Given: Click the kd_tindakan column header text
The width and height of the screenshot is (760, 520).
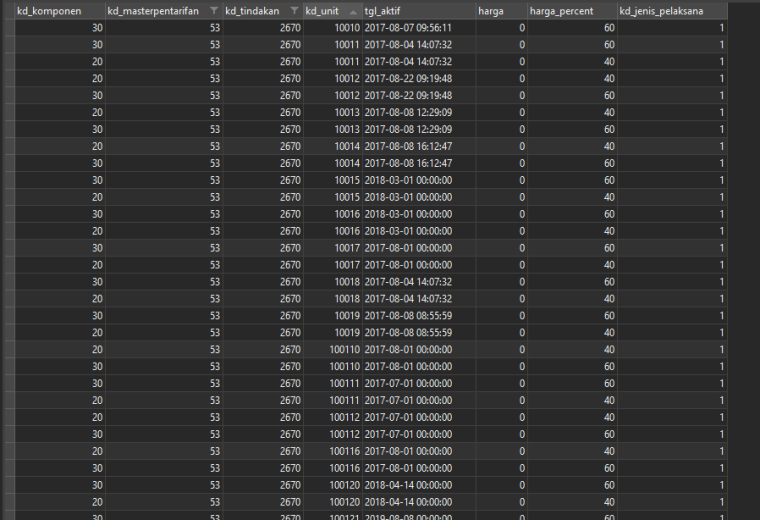Looking at the screenshot, I should (252, 11).
